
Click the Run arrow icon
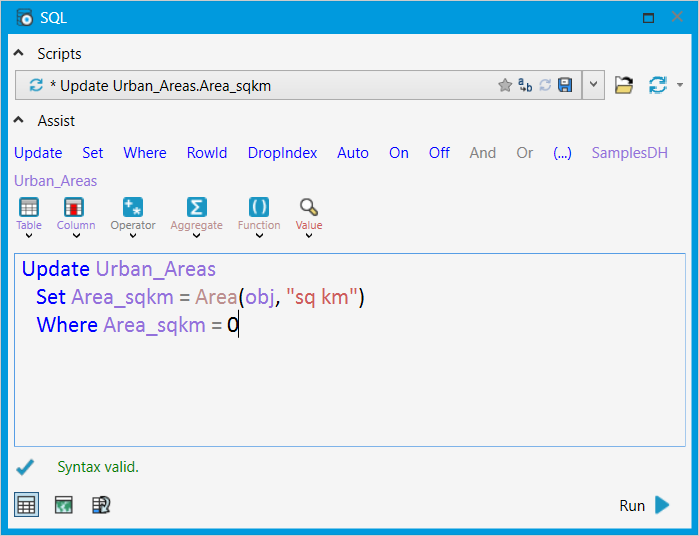(x=662, y=505)
